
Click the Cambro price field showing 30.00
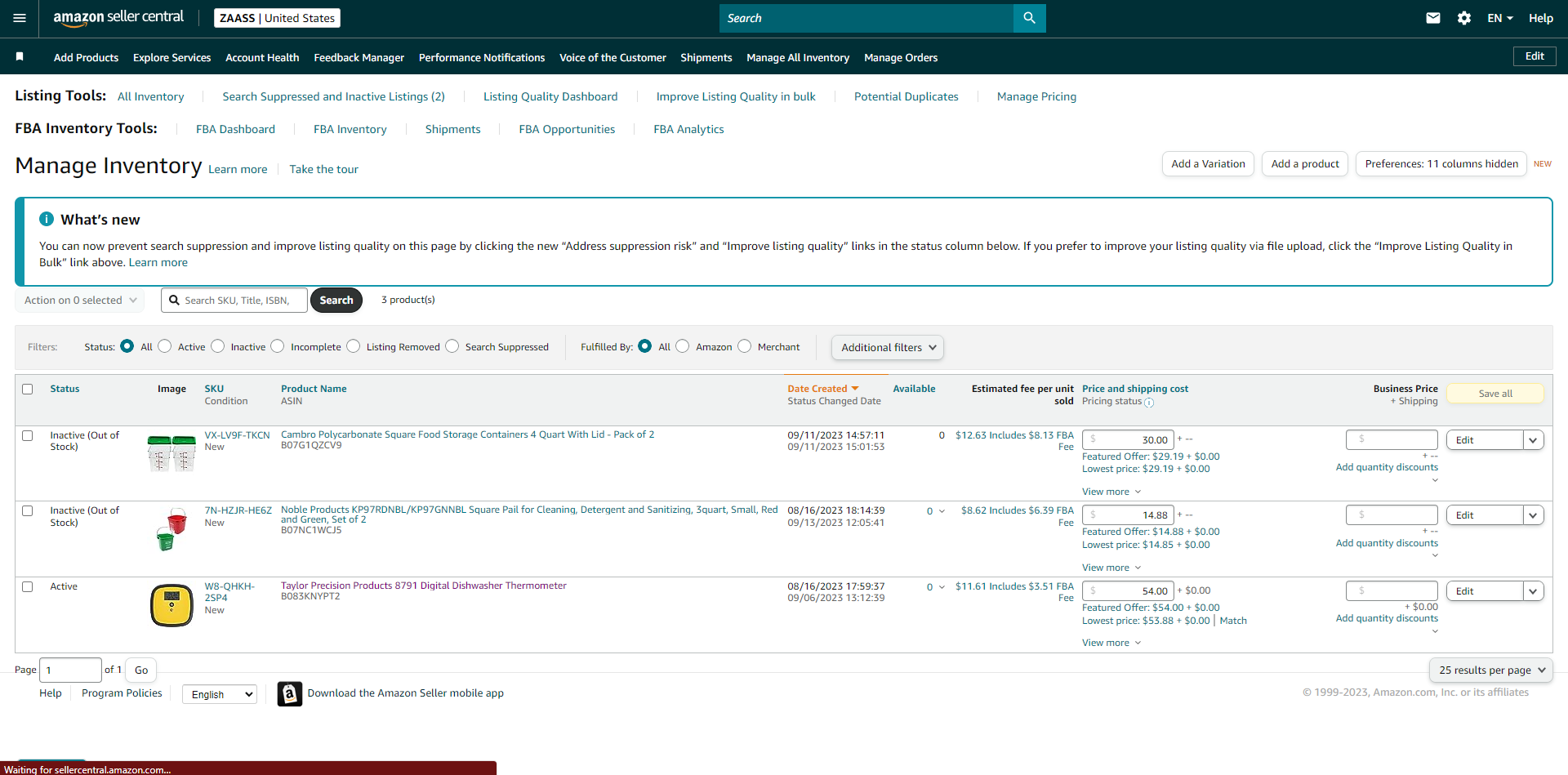click(x=1128, y=439)
